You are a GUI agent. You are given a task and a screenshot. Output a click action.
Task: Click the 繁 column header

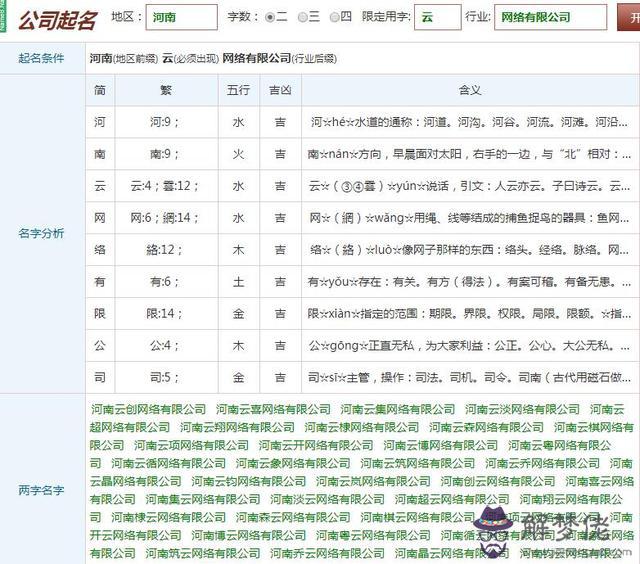(166, 90)
